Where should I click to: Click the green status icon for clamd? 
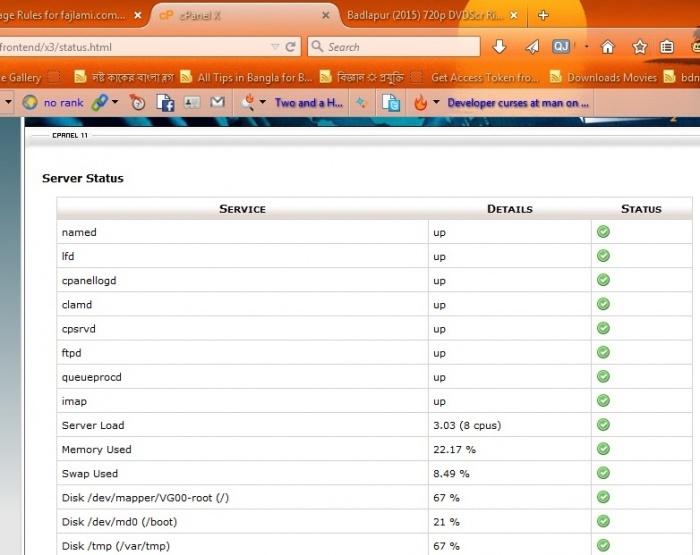(604, 304)
